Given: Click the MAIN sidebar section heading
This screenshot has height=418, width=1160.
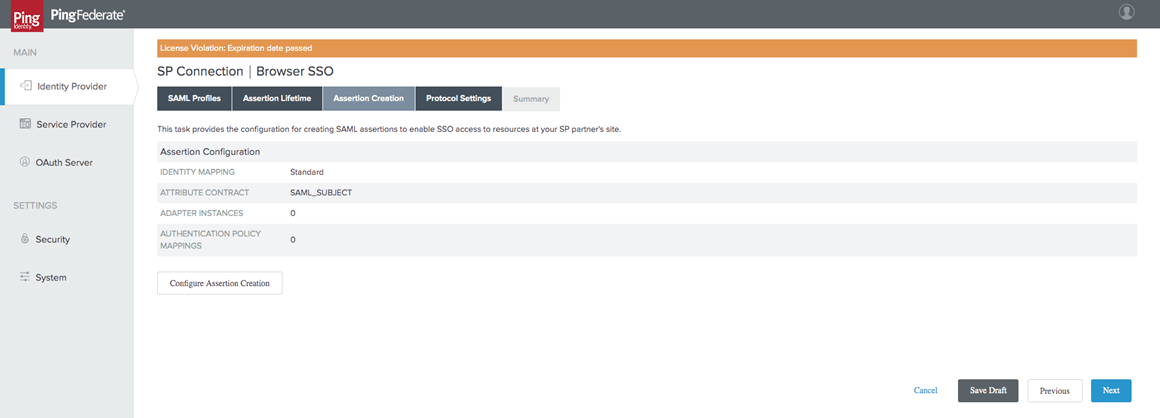Looking at the screenshot, I should pos(25,53).
